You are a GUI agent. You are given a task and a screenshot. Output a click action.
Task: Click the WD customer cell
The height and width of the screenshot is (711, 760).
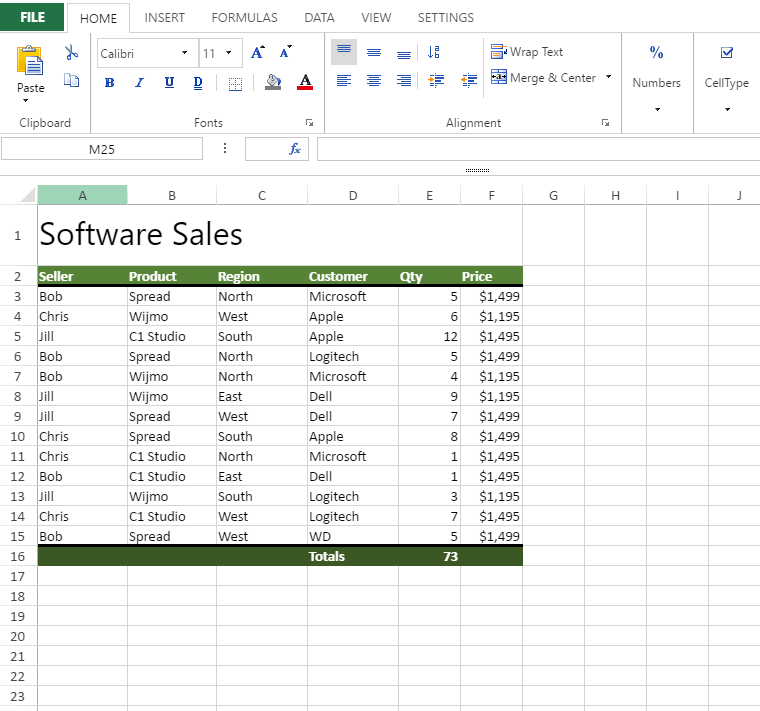[x=353, y=537]
